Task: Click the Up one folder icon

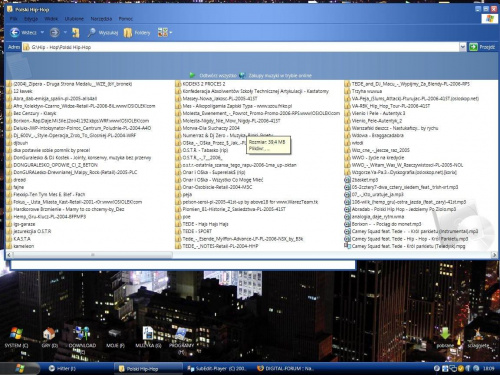Action: [76, 32]
